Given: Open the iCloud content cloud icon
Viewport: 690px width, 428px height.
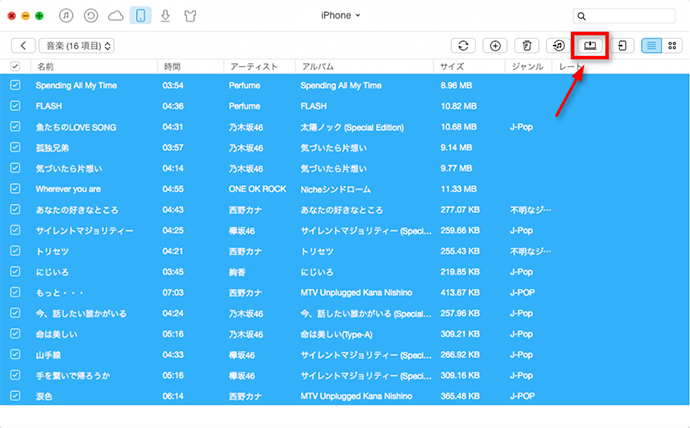Looking at the screenshot, I should pos(116,16).
